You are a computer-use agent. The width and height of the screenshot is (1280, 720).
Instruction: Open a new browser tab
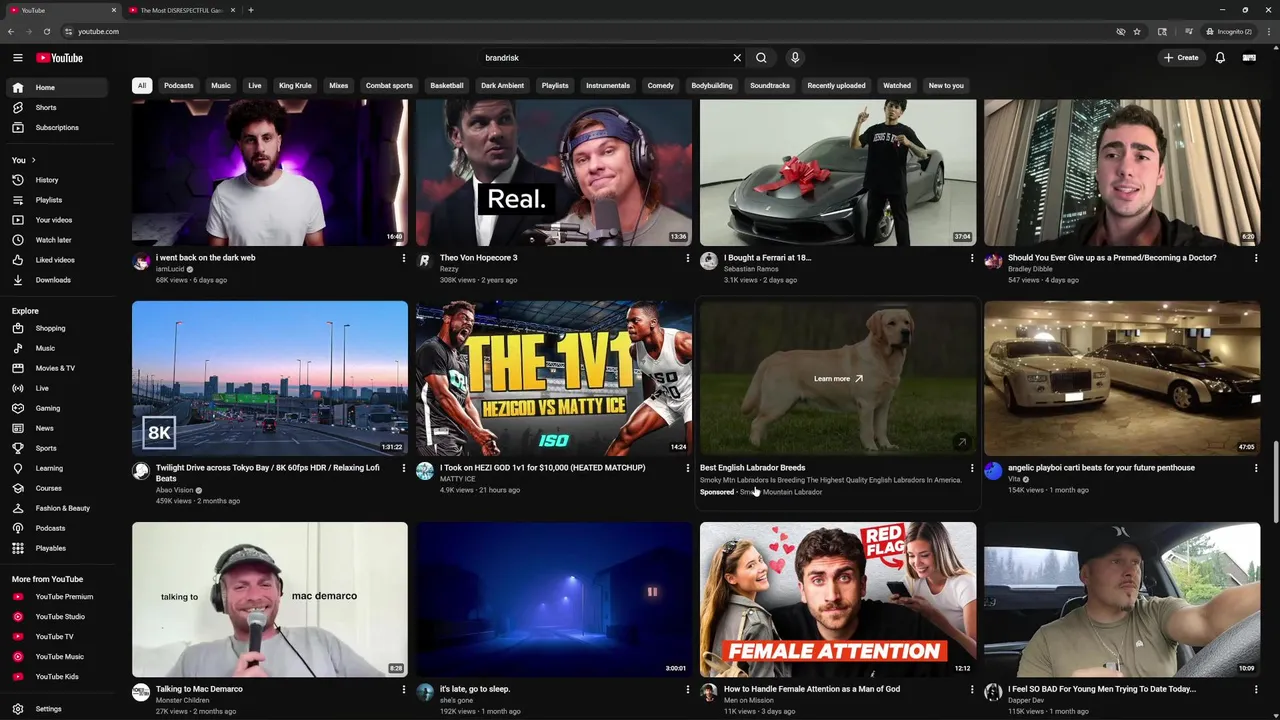[251, 10]
